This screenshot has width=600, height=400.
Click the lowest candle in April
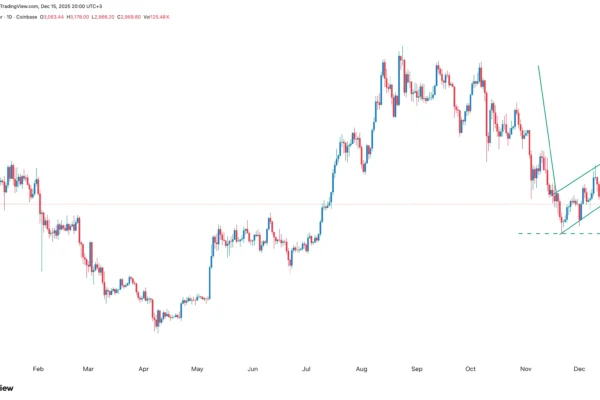pyautogui.click(x=156, y=325)
